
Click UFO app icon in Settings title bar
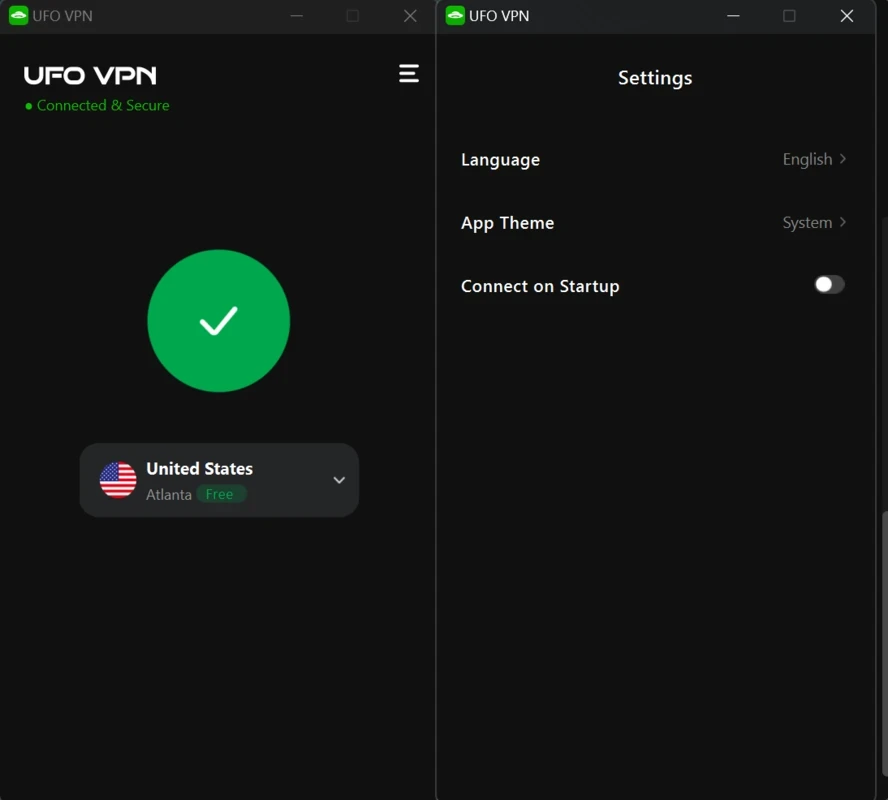click(x=455, y=16)
